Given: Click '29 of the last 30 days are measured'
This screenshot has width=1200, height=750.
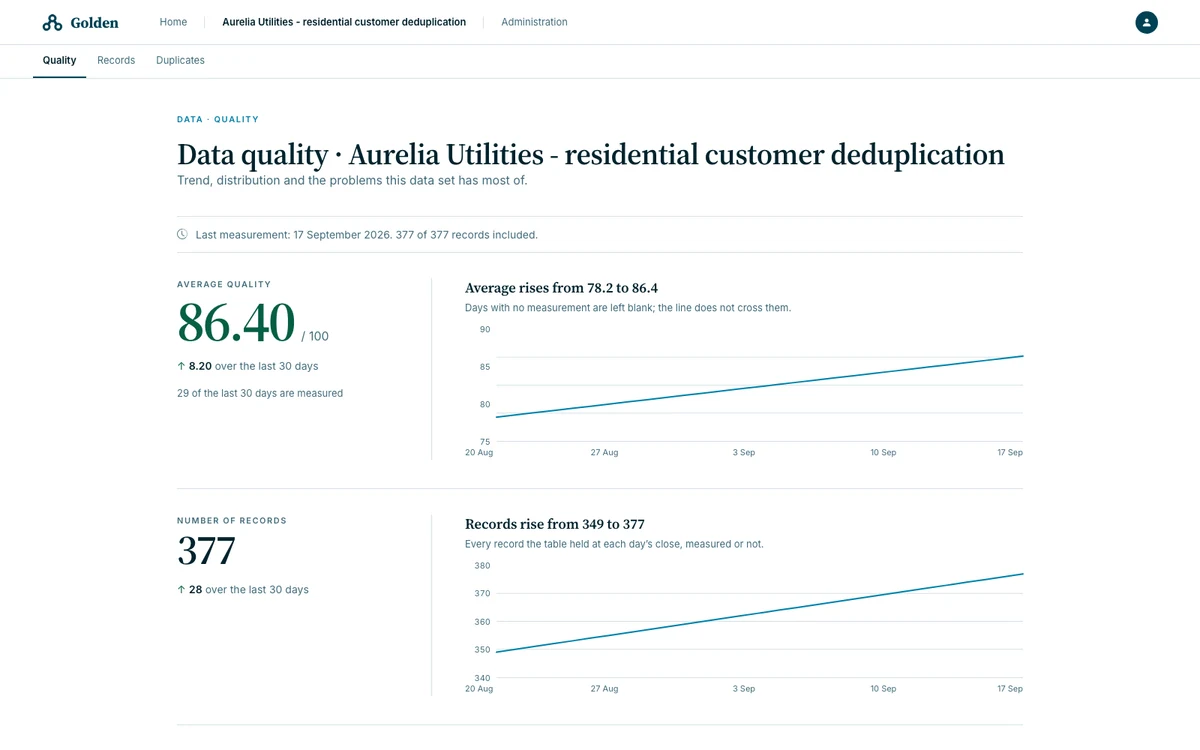Looking at the screenshot, I should click(x=260, y=393).
